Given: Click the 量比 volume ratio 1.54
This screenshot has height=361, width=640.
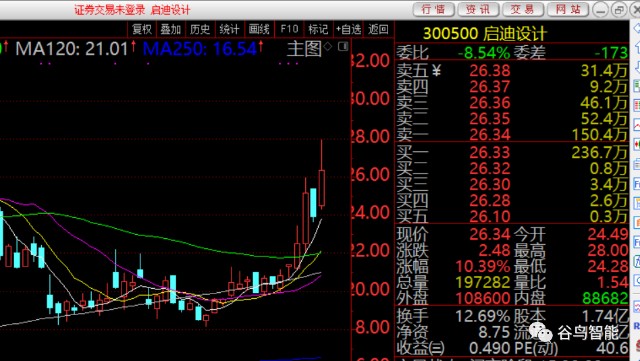Looking at the screenshot, I should [612, 282].
